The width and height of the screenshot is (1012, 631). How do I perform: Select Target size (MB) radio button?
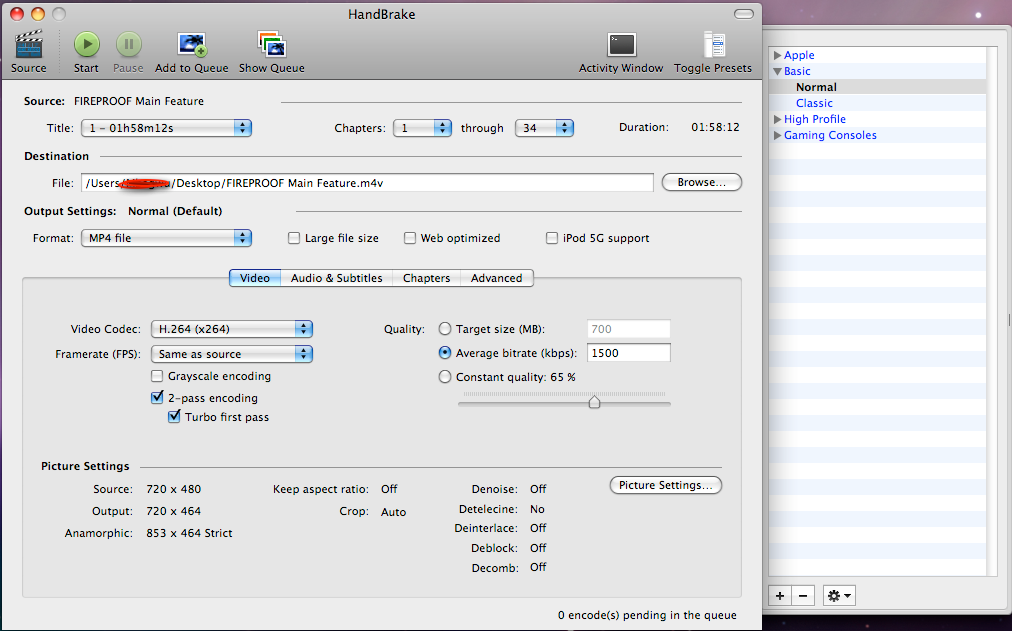tap(445, 329)
